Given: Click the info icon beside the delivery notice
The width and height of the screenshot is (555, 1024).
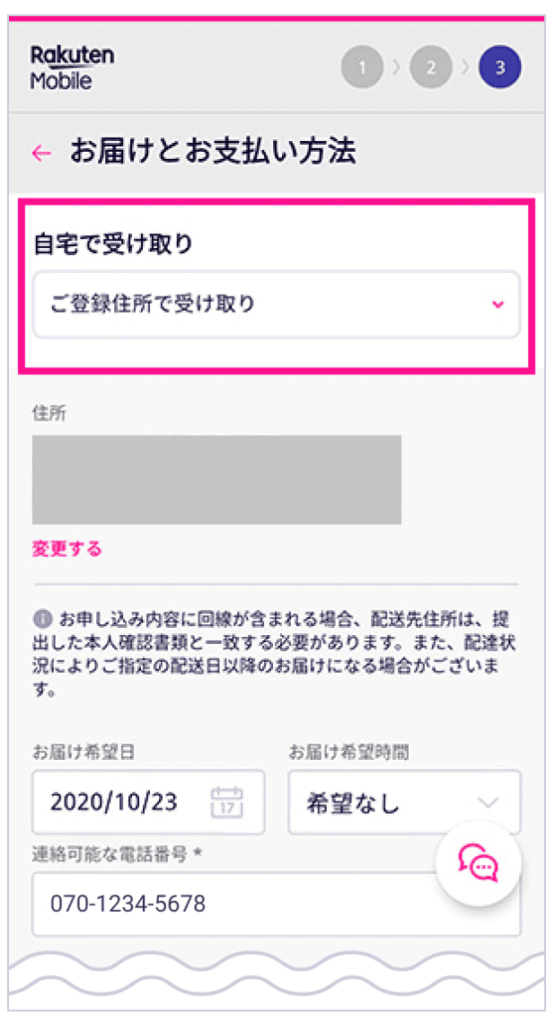Looking at the screenshot, I should pos(42,618).
